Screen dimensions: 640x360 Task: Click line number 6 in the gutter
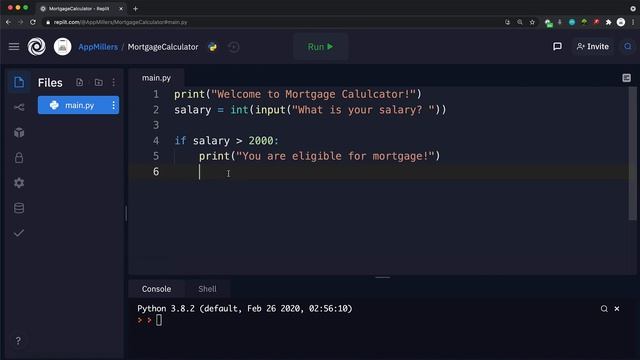pos(156,172)
